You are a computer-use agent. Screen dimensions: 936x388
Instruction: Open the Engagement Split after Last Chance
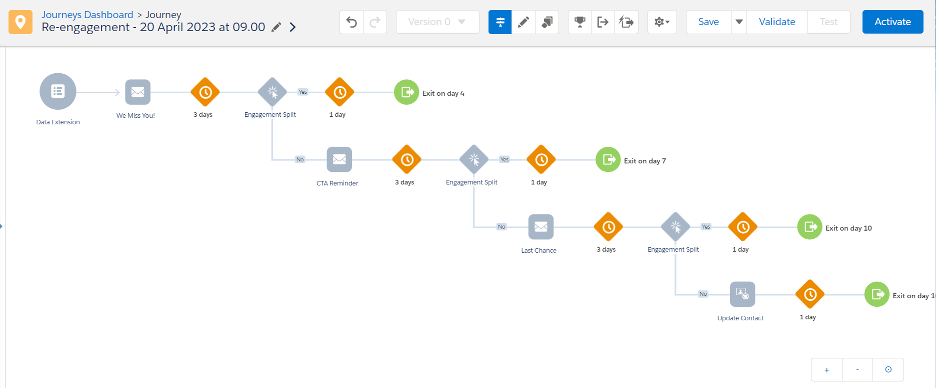click(x=676, y=227)
